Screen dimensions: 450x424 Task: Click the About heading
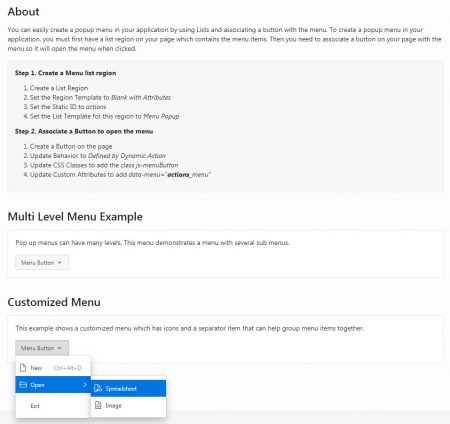(x=23, y=12)
